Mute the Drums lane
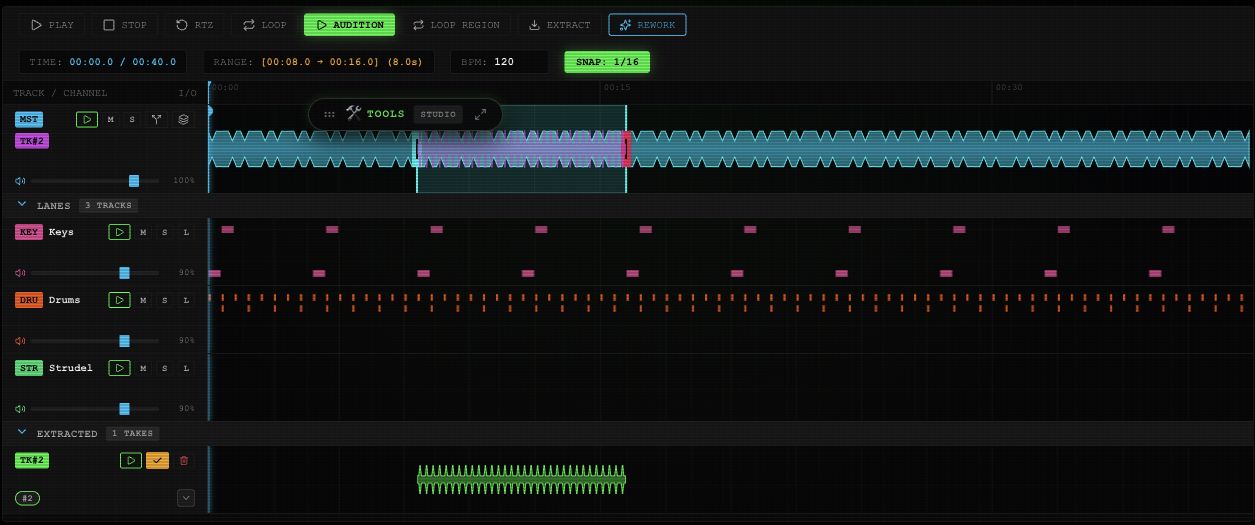1255x525 pixels. 143,300
